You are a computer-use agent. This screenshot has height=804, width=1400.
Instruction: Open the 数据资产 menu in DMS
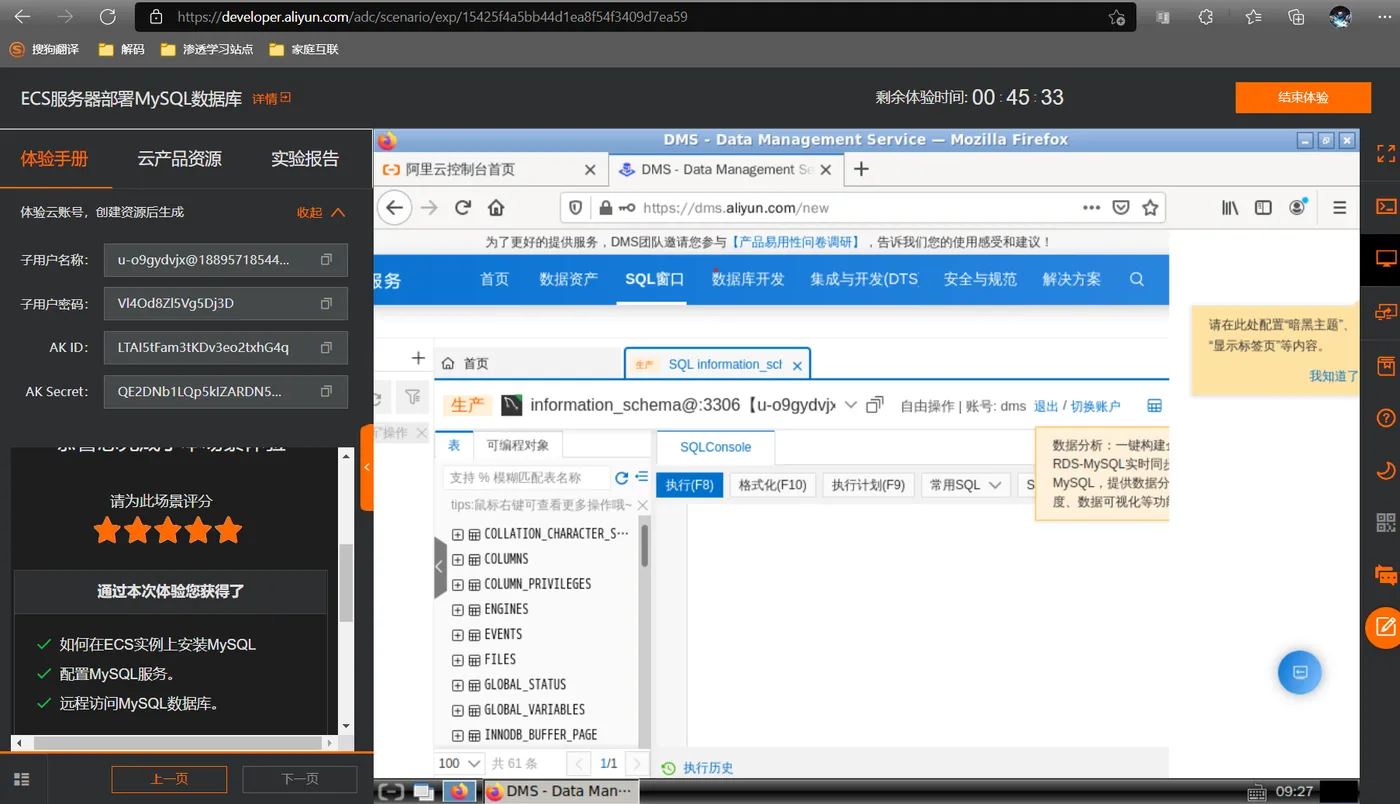tap(569, 279)
